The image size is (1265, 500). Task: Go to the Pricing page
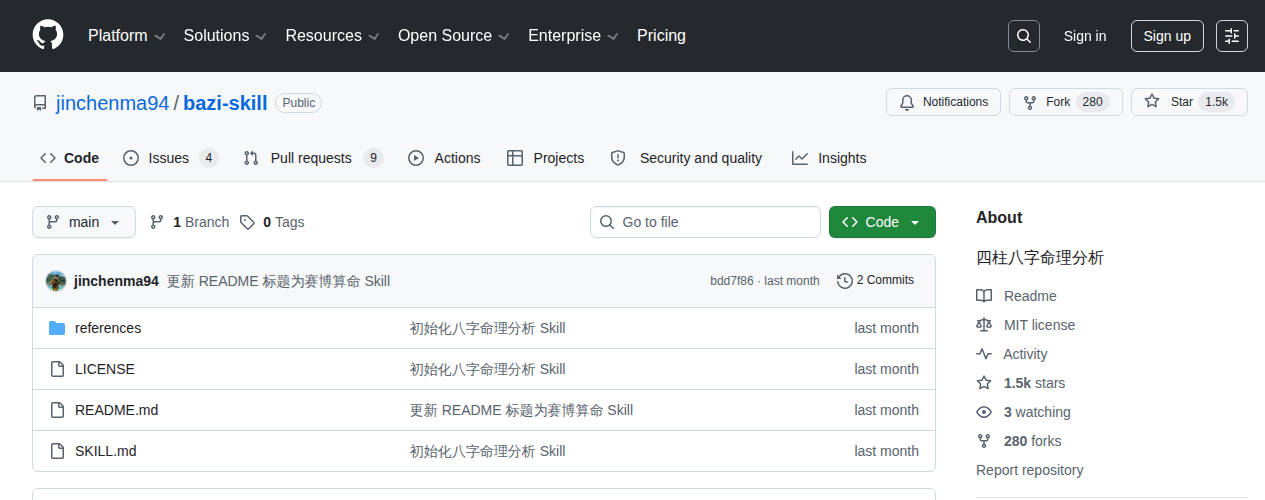coord(661,36)
